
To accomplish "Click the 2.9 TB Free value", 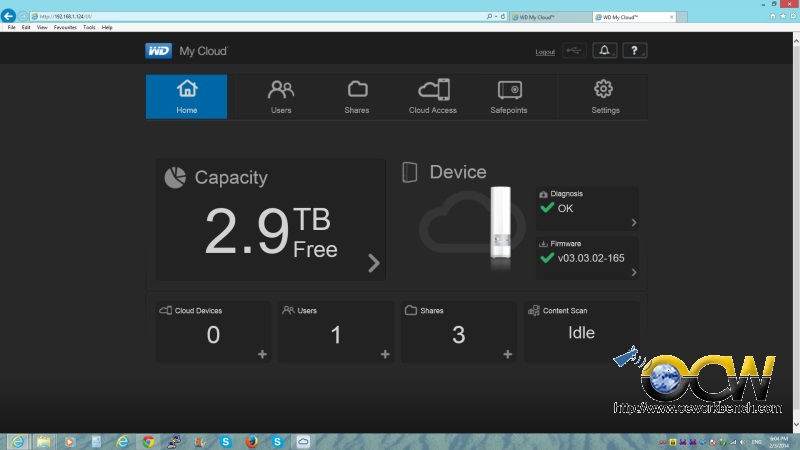I will pos(271,231).
